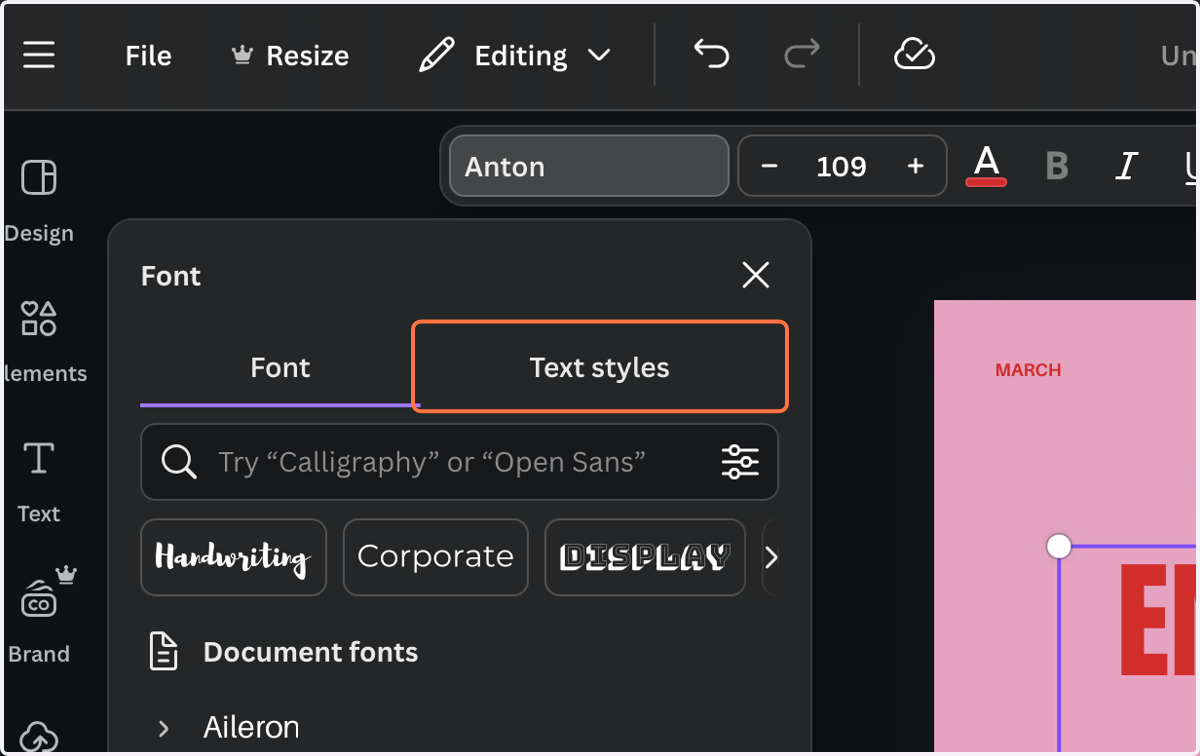This screenshot has width=1200, height=756.
Task: Click the search magnifier icon
Action: (179, 462)
